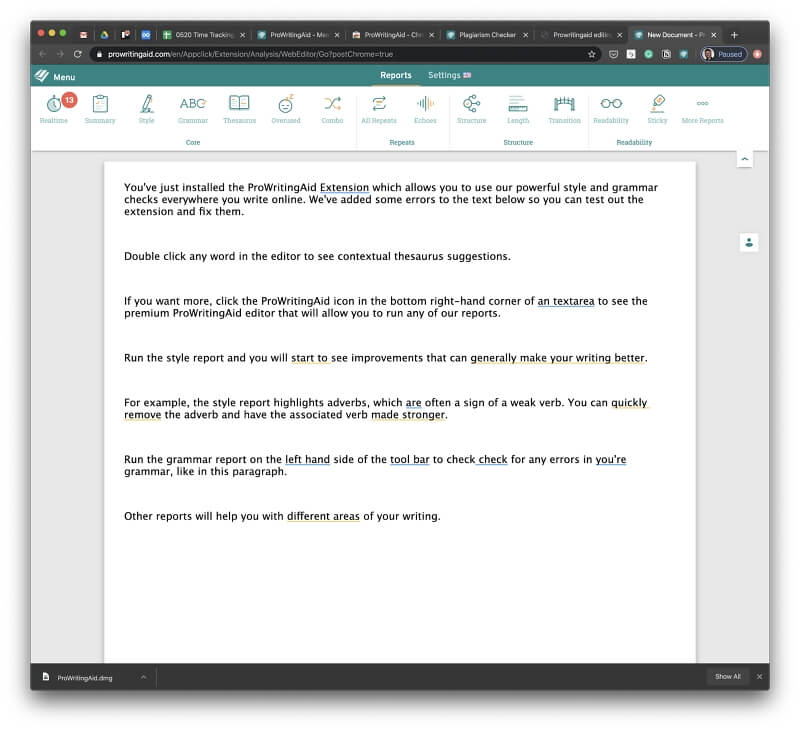Click the underlined word 'you're'
Screen dimensions: 800x731
point(611,459)
